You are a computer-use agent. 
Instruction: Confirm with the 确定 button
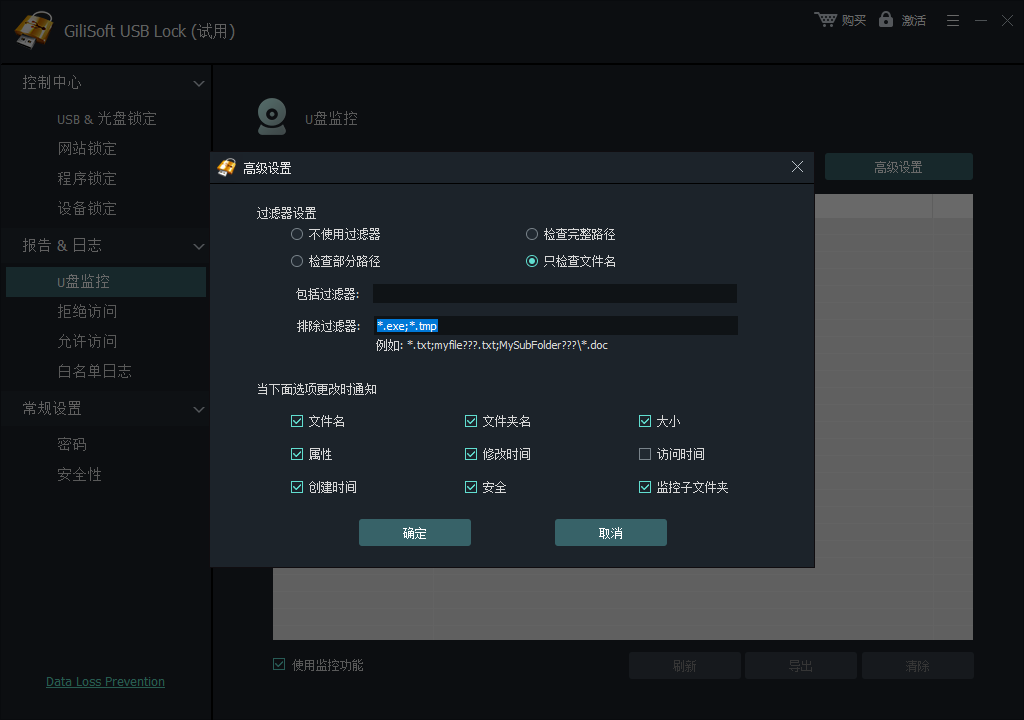point(415,532)
